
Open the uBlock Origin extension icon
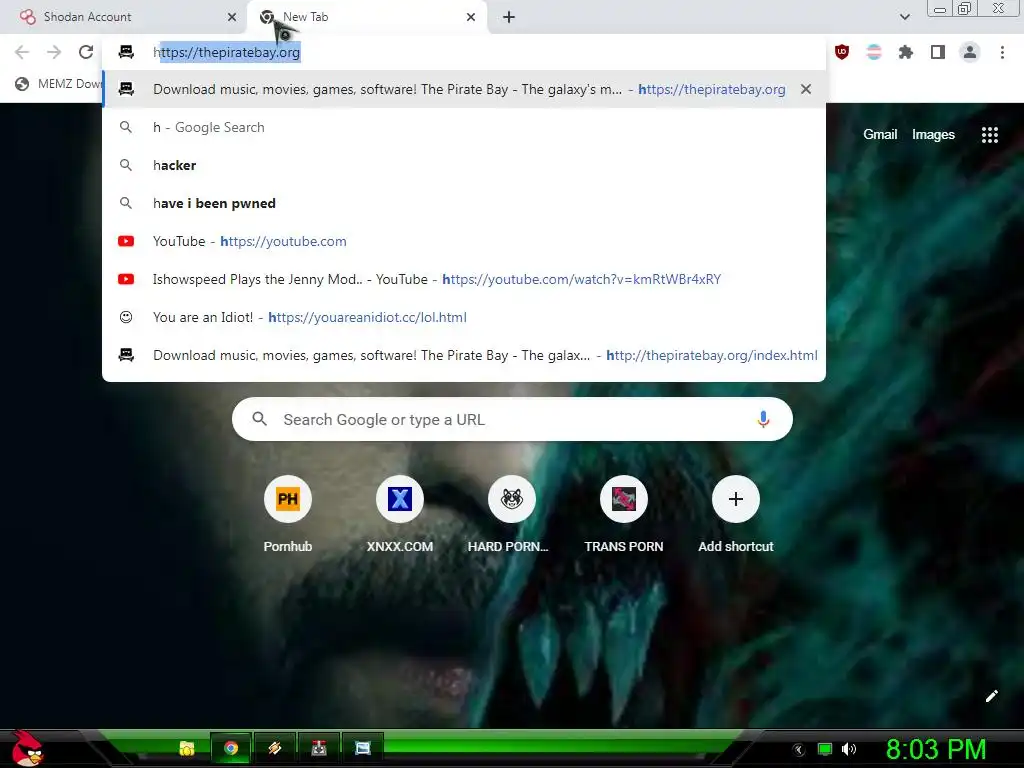pos(842,52)
